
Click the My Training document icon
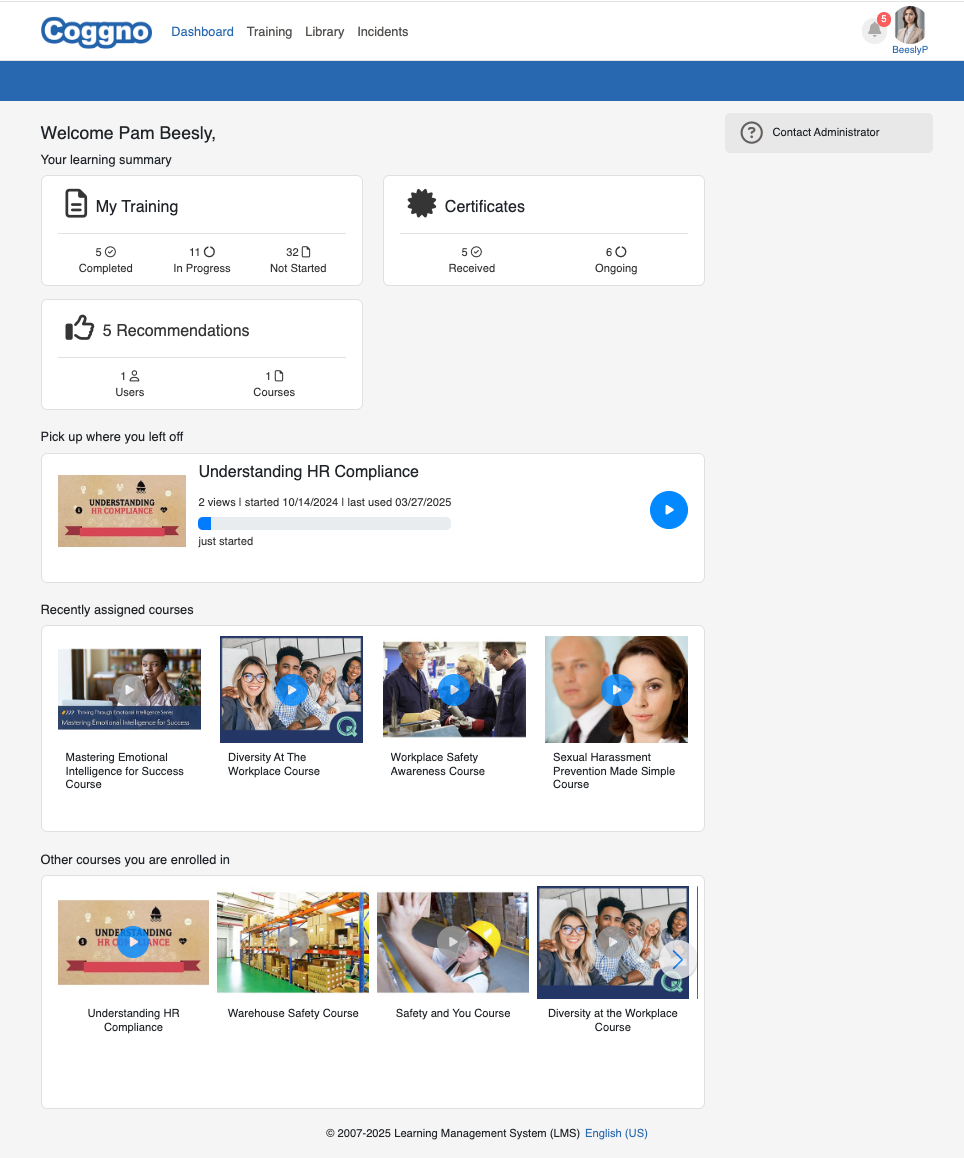point(76,204)
